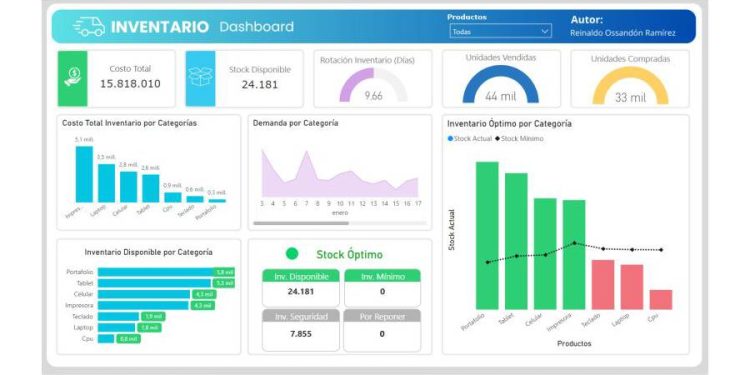Image resolution: width=750 pixels, height=375 pixels.
Task: Click the Inv. Disponible card showing 24.181
Action: 301,288
